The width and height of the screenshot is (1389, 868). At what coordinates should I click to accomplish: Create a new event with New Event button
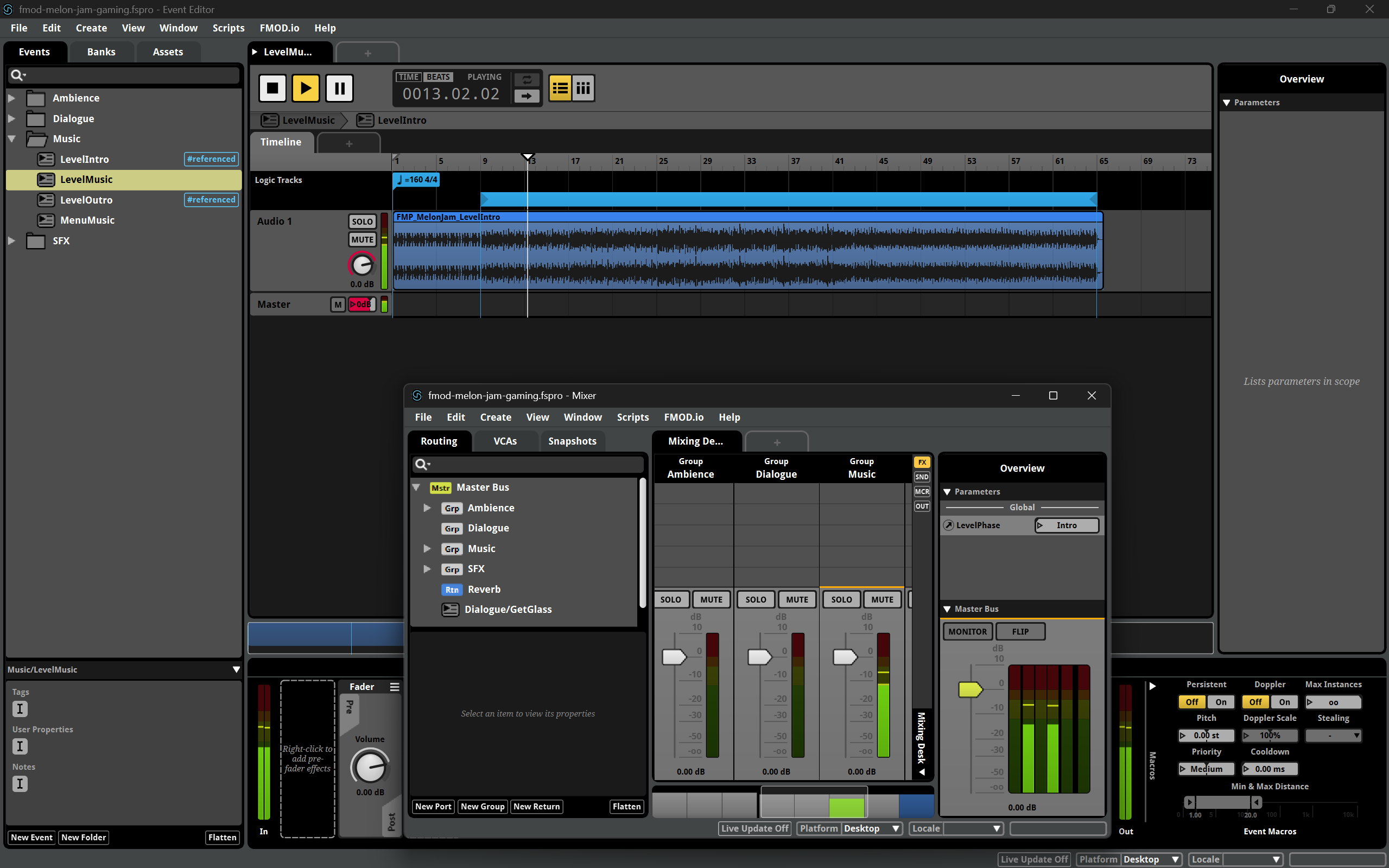click(x=31, y=837)
